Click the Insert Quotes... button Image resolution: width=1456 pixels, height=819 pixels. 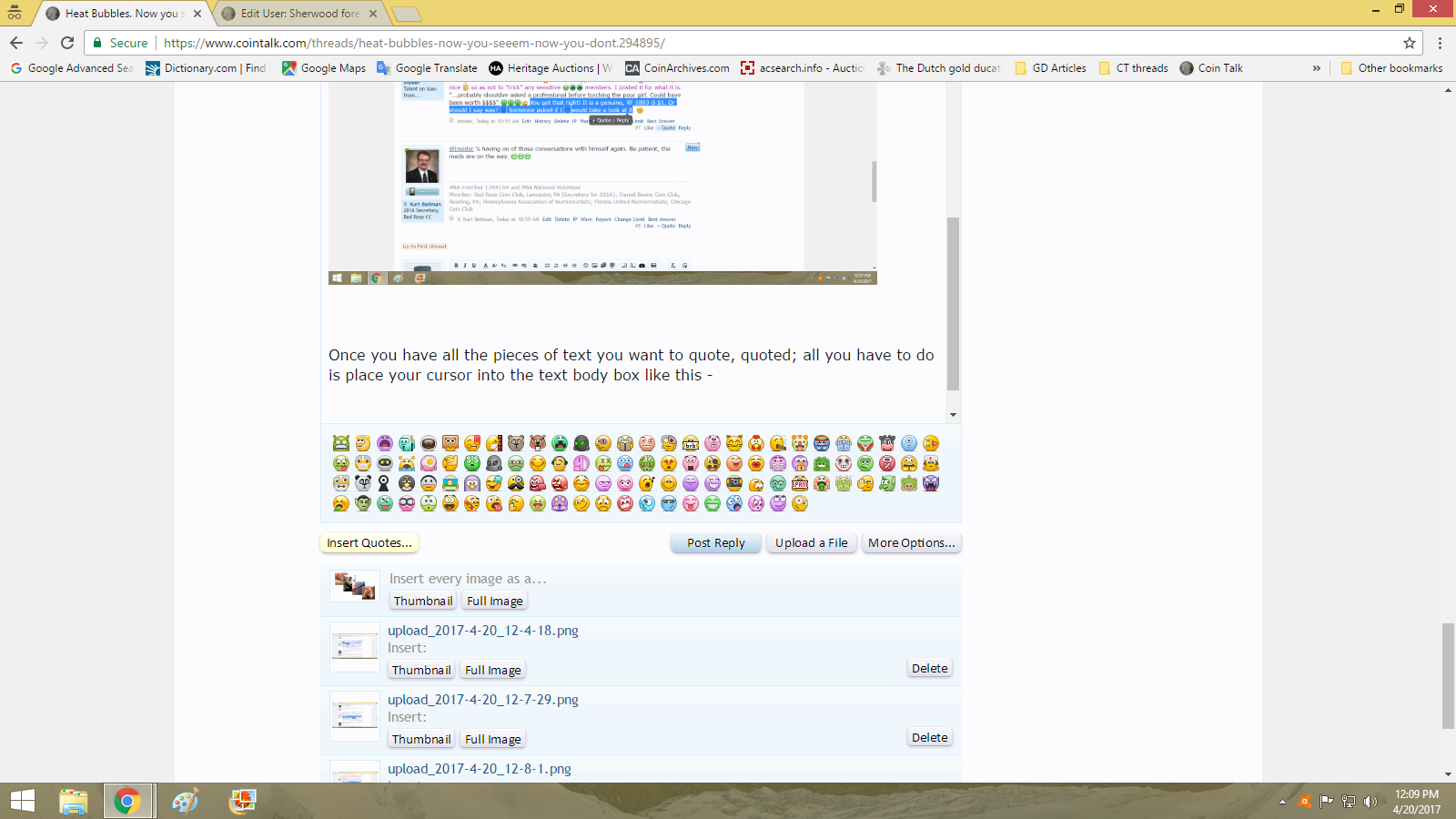(369, 543)
